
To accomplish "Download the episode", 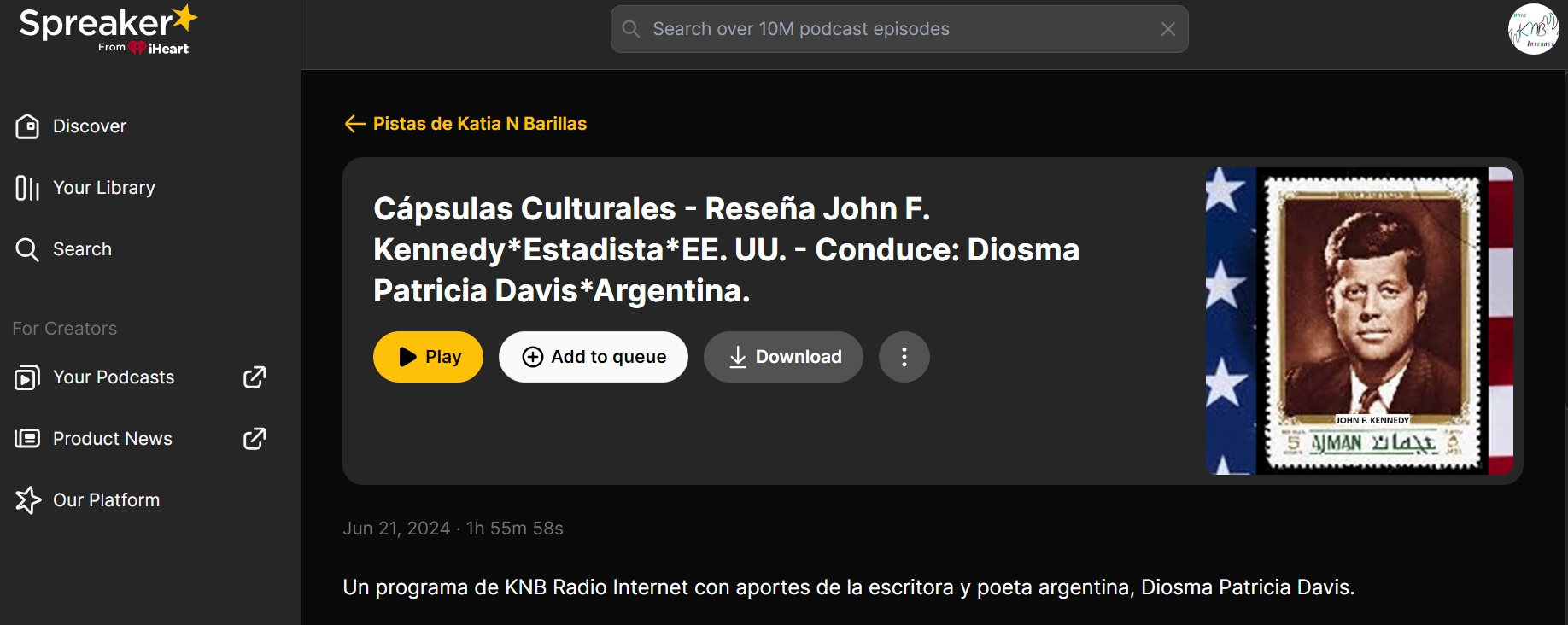I will pyautogui.click(x=783, y=357).
